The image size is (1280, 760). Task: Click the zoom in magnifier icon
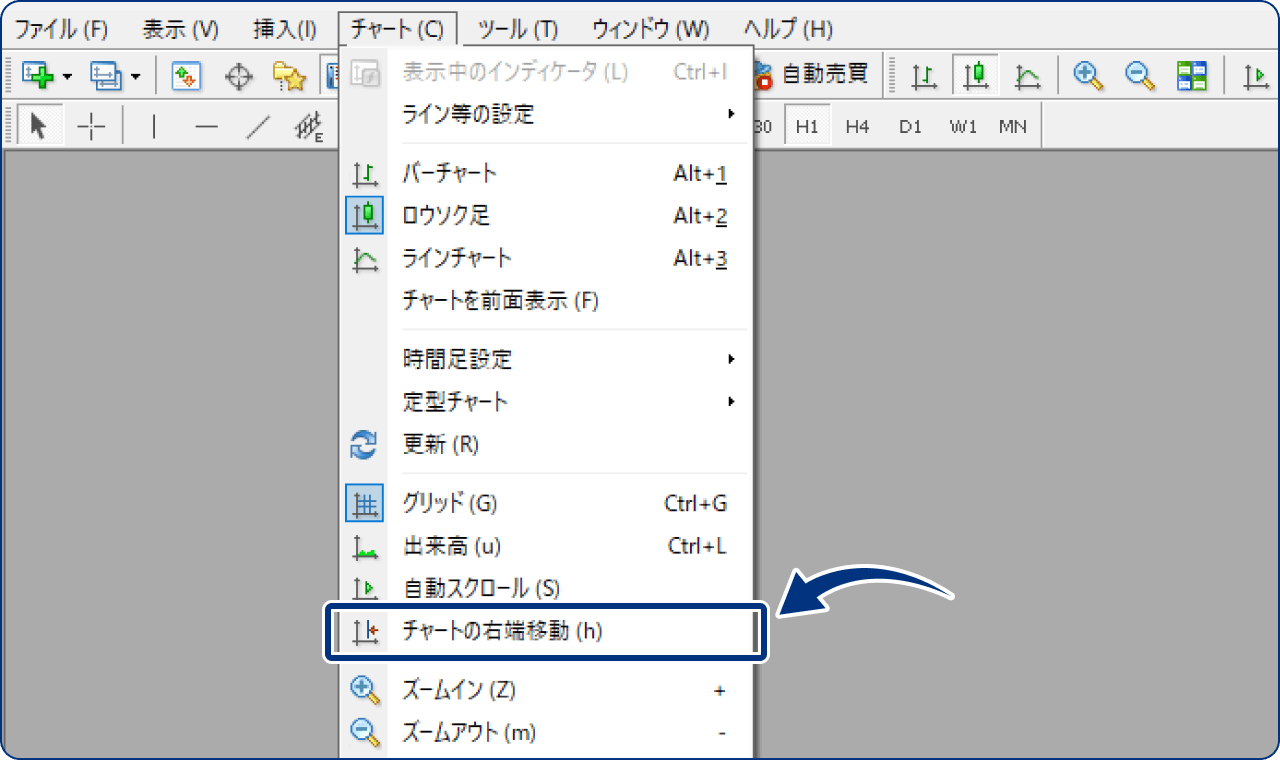[1089, 74]
